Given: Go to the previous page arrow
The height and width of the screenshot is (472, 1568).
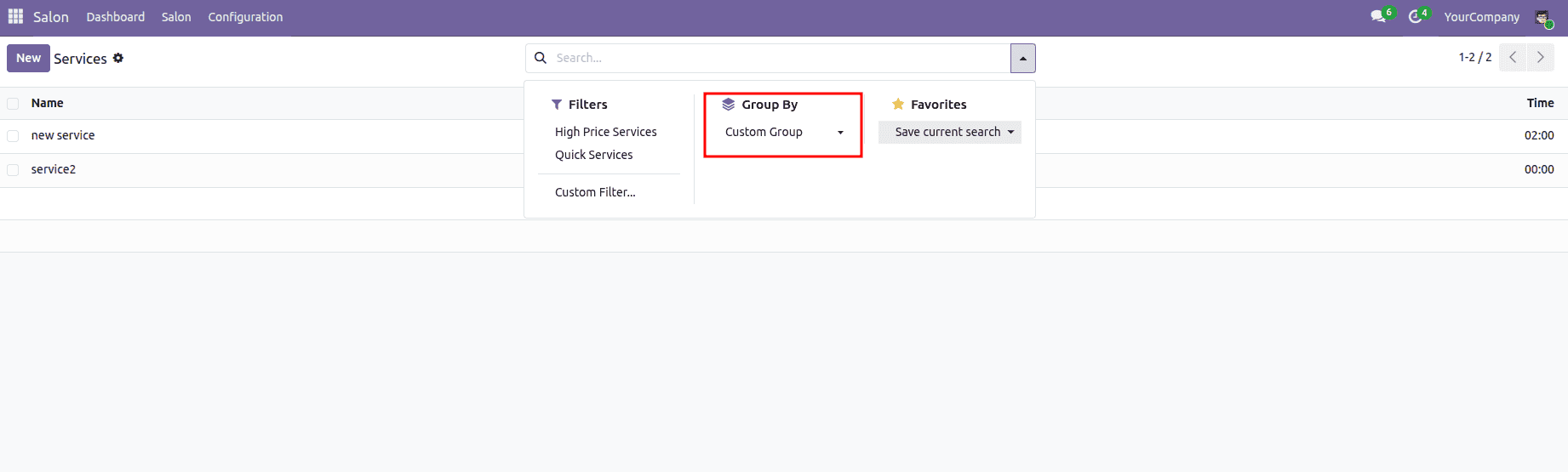Looking at the screenshot, I should tap(1513, 58).
